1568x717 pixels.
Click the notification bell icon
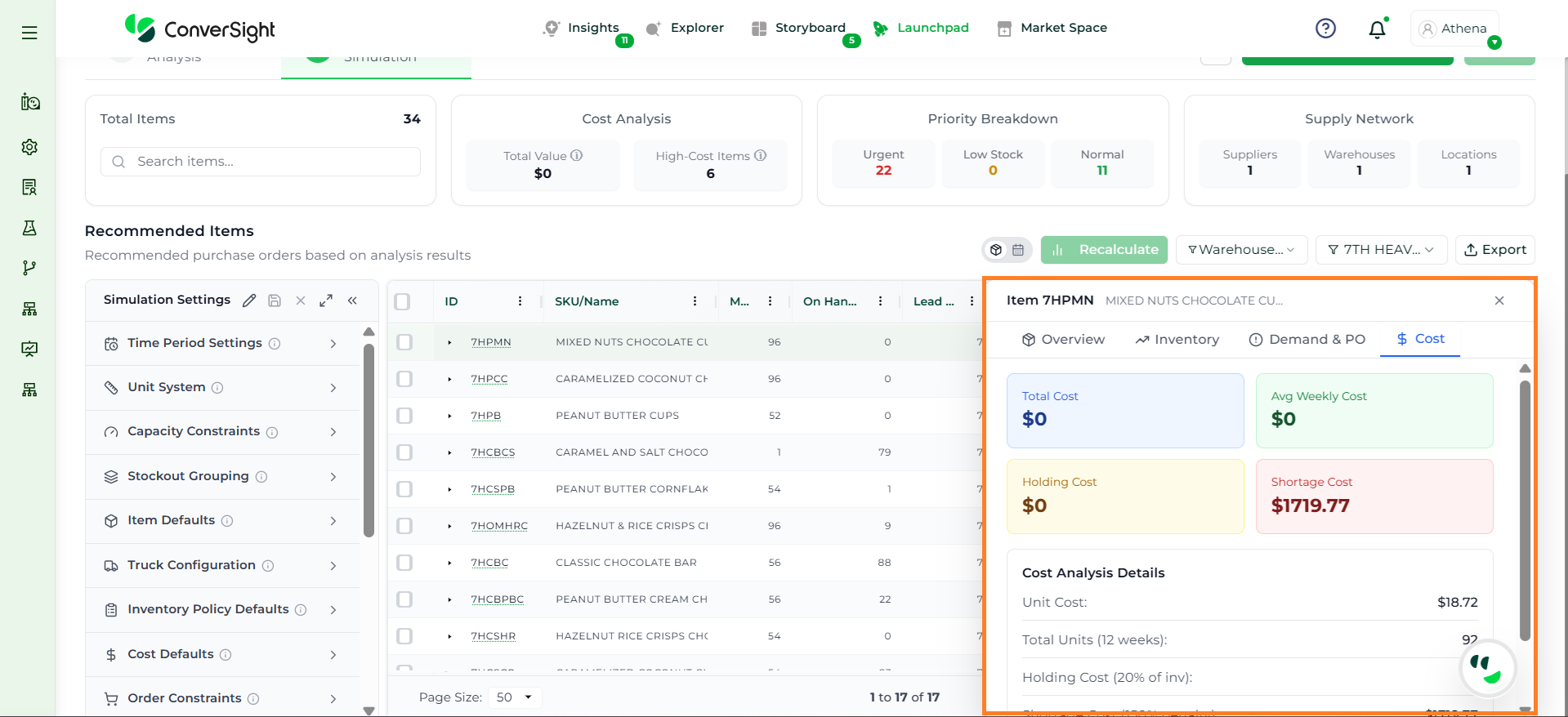pyautogui.click(x=1377, y=29)
